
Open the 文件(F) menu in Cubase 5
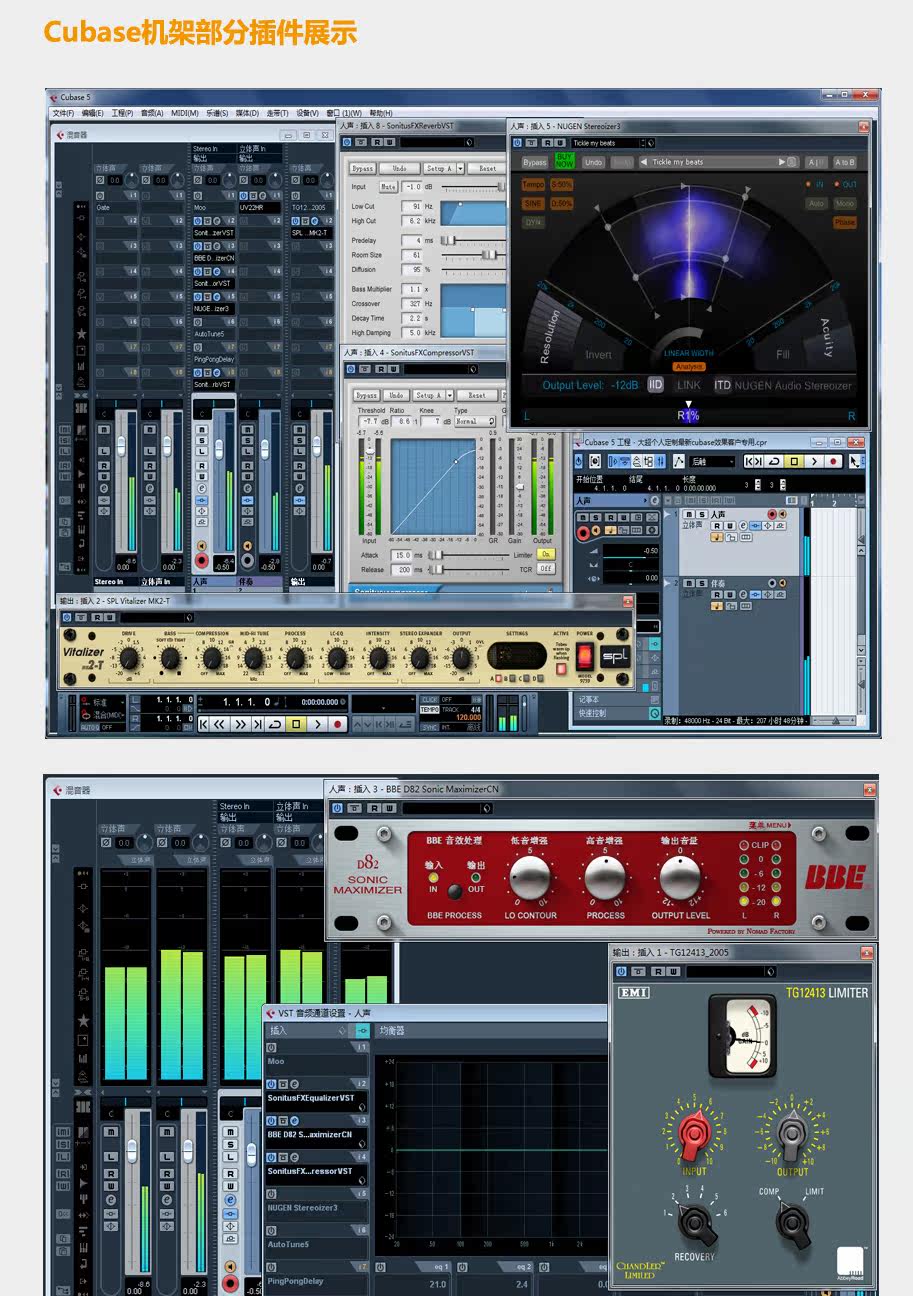pyautogui.click(x=62, y=113)
